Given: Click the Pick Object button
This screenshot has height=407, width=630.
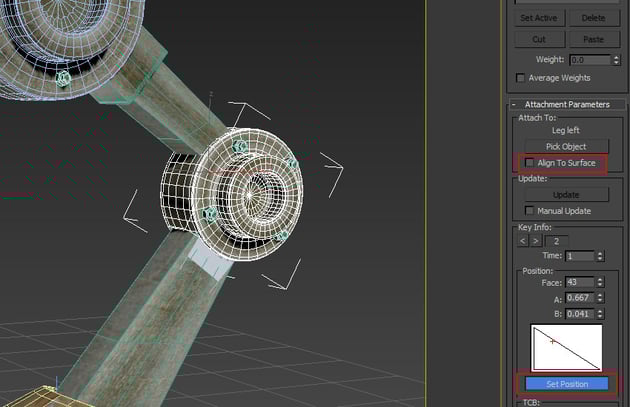Looking at the screenshot, I should pos(567,147).
